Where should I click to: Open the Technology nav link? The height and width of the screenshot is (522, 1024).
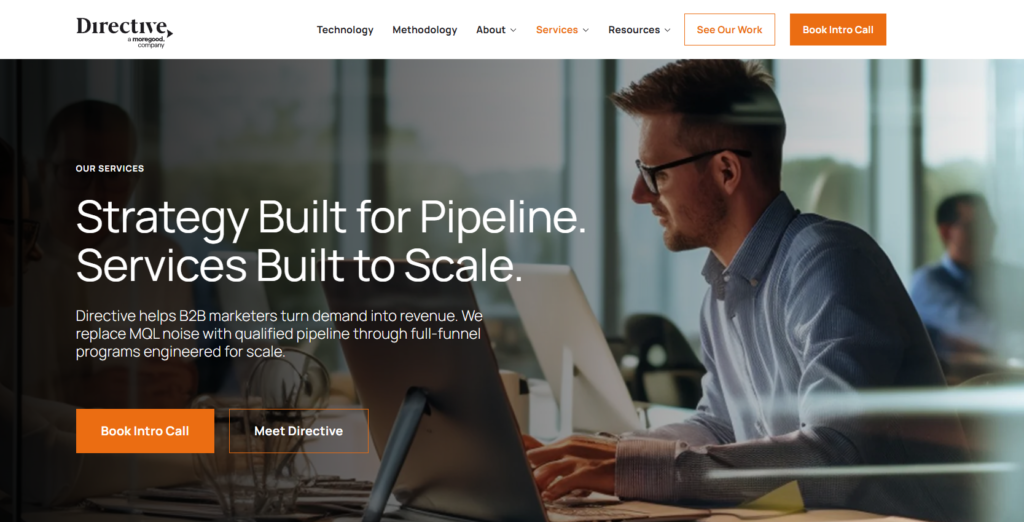345,30
